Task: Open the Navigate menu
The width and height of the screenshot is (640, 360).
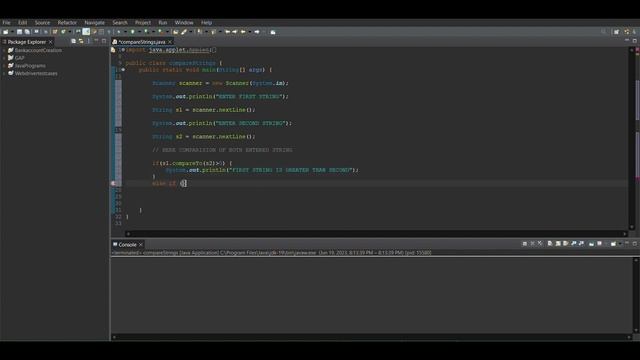Action: (94, 22)
